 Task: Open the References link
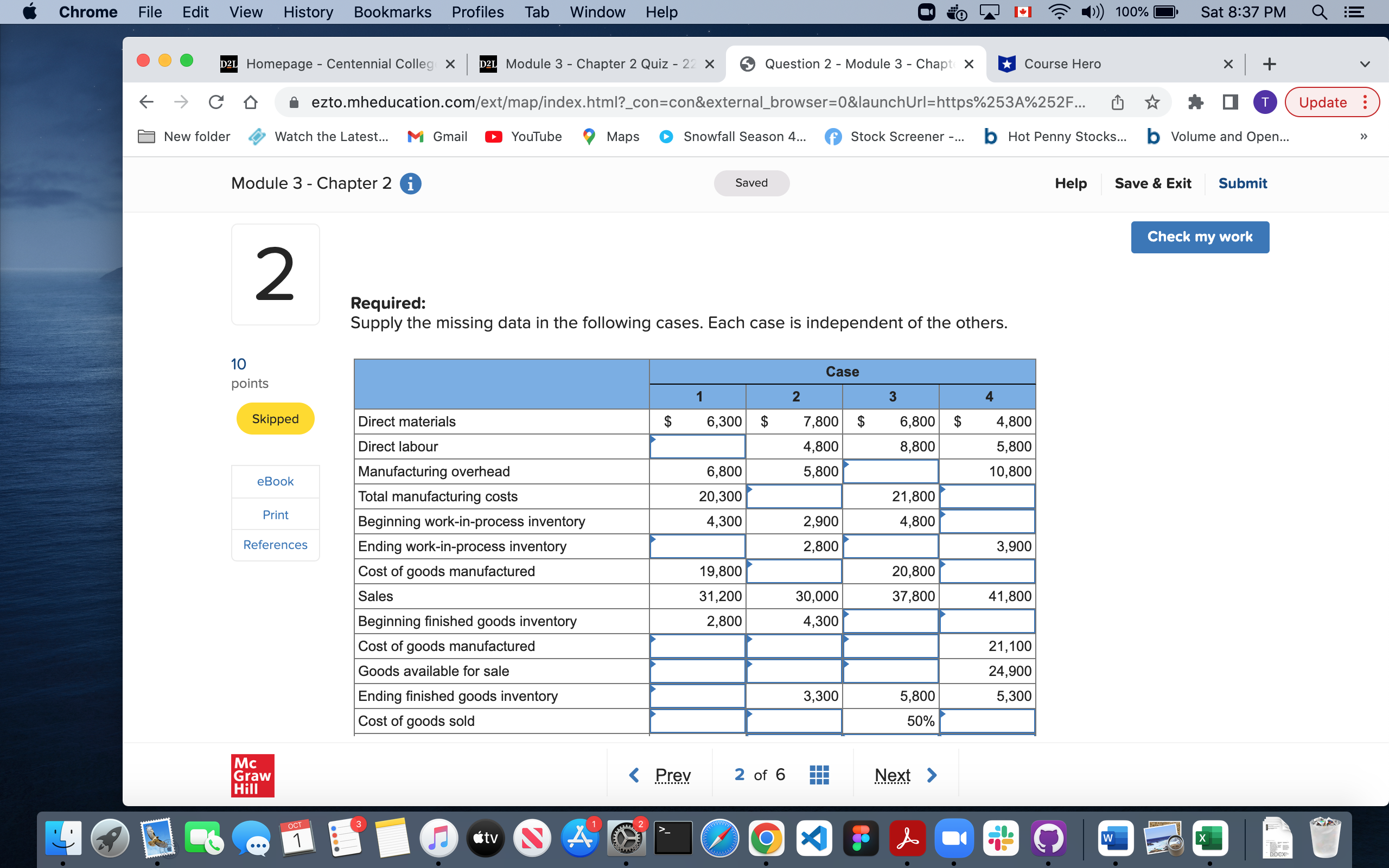click(275, 544)
